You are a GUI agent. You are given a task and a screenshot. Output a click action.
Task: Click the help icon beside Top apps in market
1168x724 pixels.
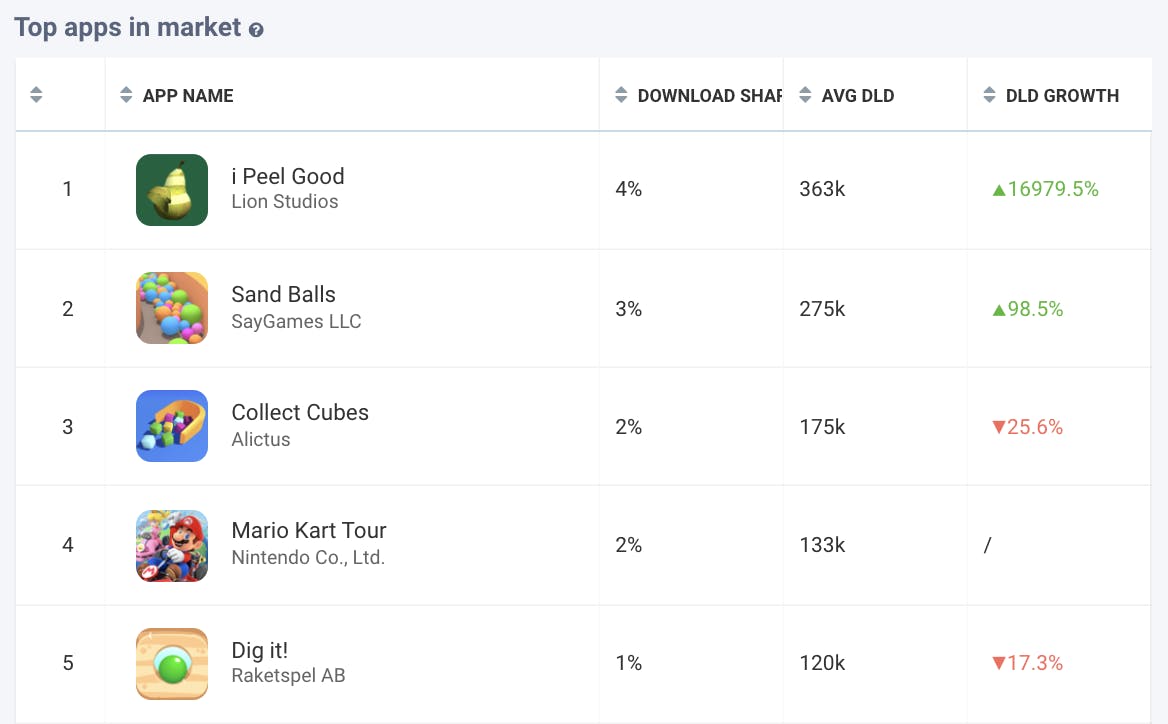256,30
